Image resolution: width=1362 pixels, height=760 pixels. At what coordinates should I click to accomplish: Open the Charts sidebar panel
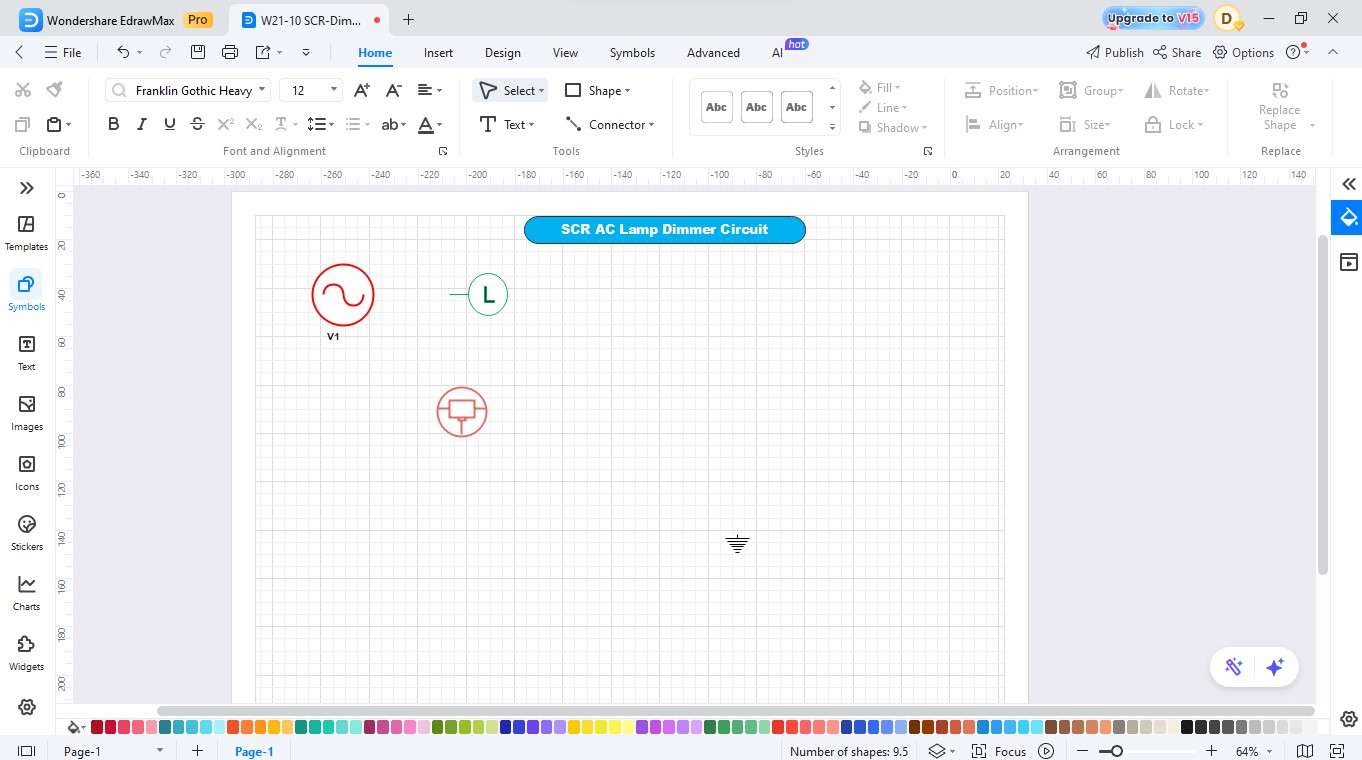point(26,593)
